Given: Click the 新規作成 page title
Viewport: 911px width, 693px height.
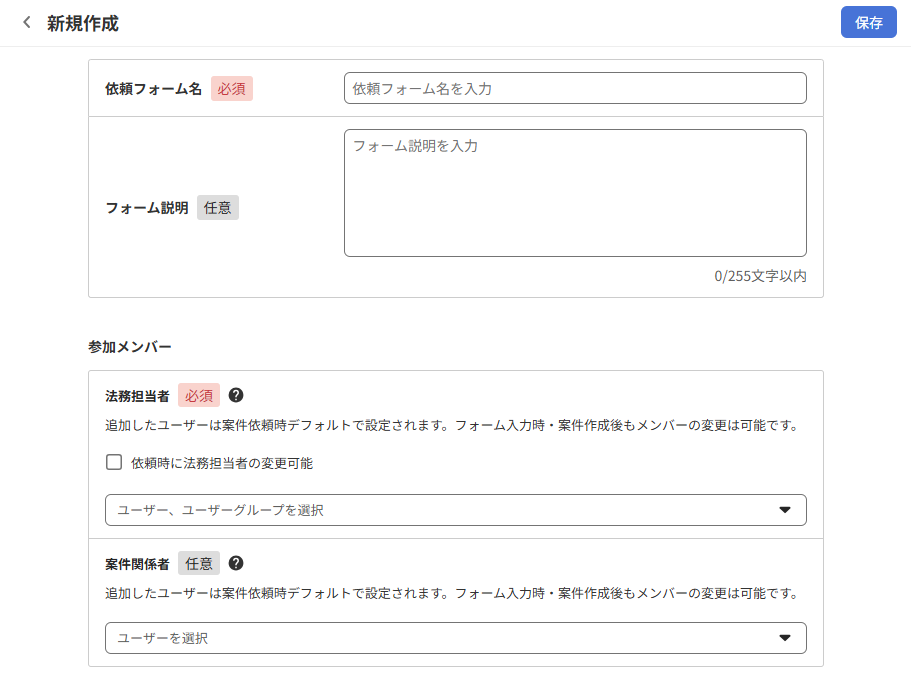Looking at the screenshot, I should click(x=83, y=23).
